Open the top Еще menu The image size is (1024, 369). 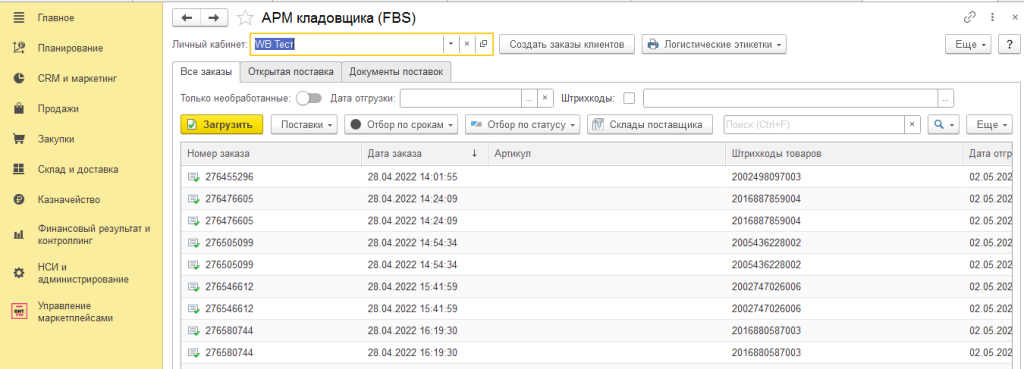pos(968,44)
